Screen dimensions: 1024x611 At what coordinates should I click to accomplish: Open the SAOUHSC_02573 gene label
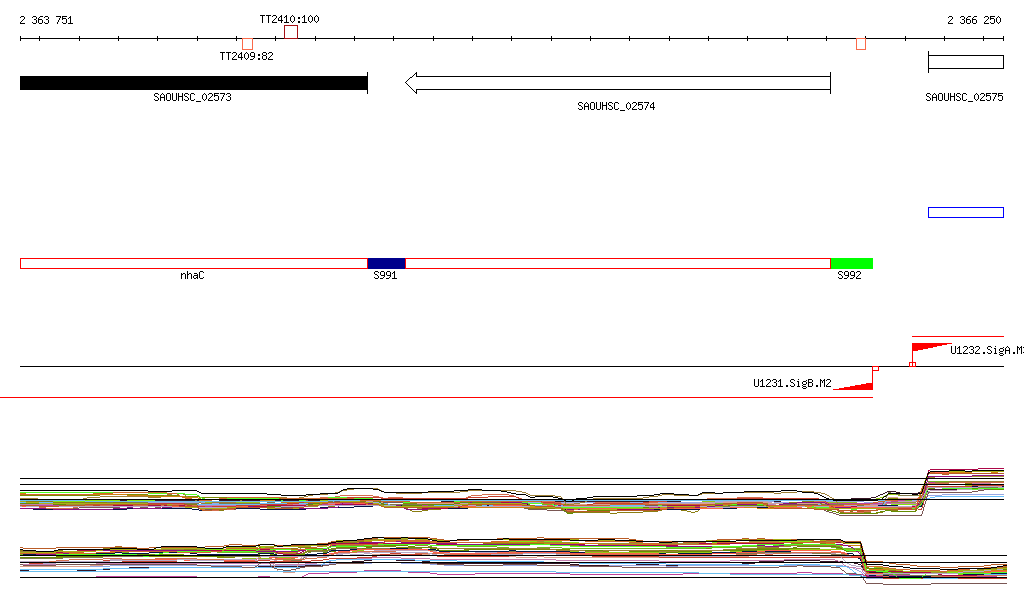click(192, 97)
